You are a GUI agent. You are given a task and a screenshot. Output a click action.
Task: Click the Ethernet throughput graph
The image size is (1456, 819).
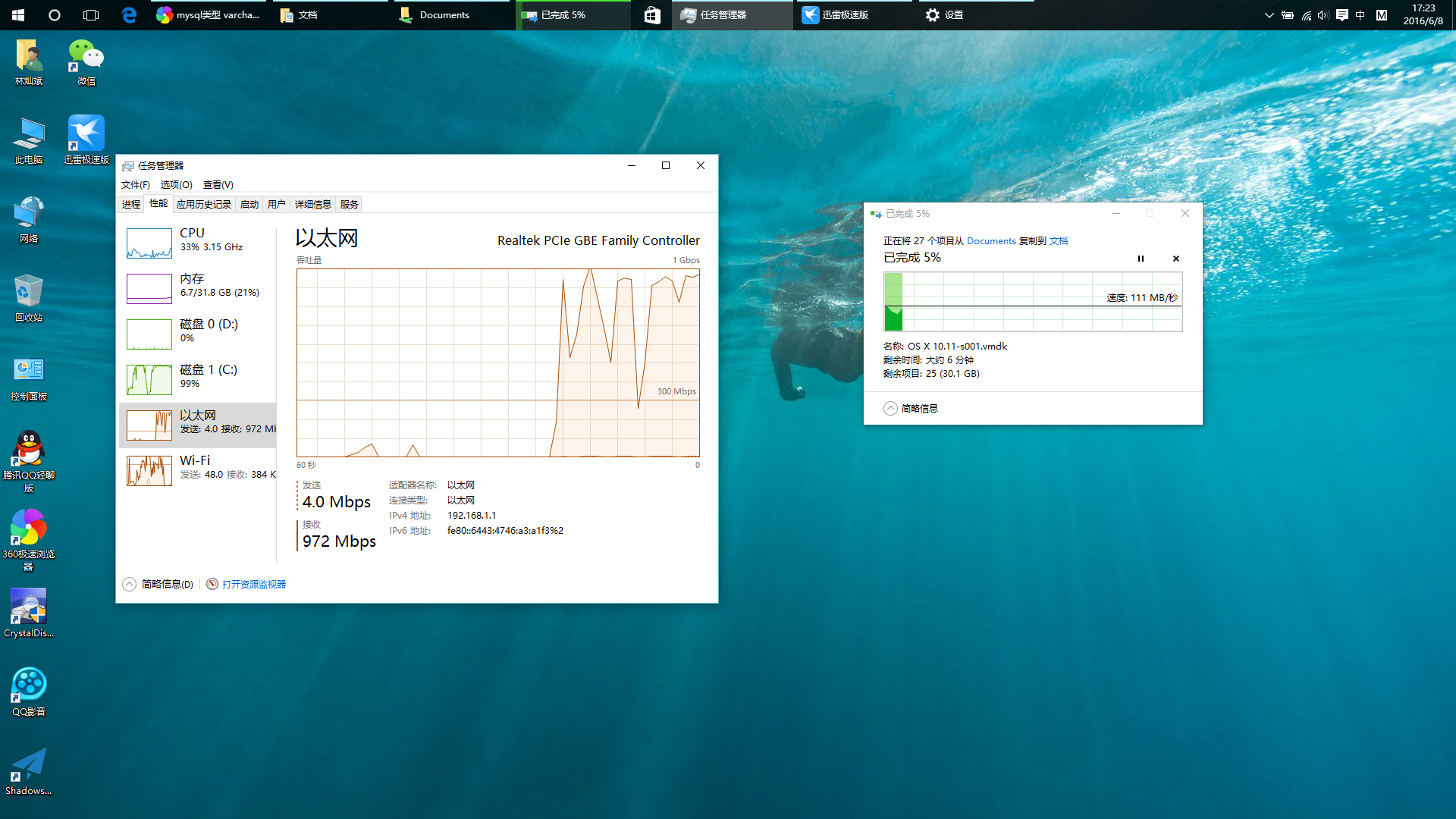[498, 362]
